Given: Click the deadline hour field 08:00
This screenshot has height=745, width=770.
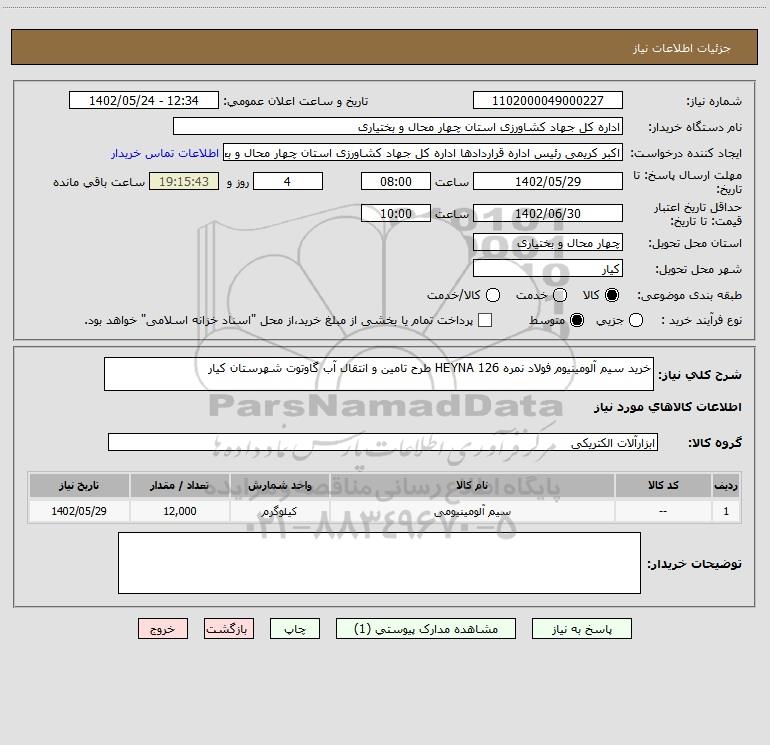Looking at the screenshot, I should point(396,181).
